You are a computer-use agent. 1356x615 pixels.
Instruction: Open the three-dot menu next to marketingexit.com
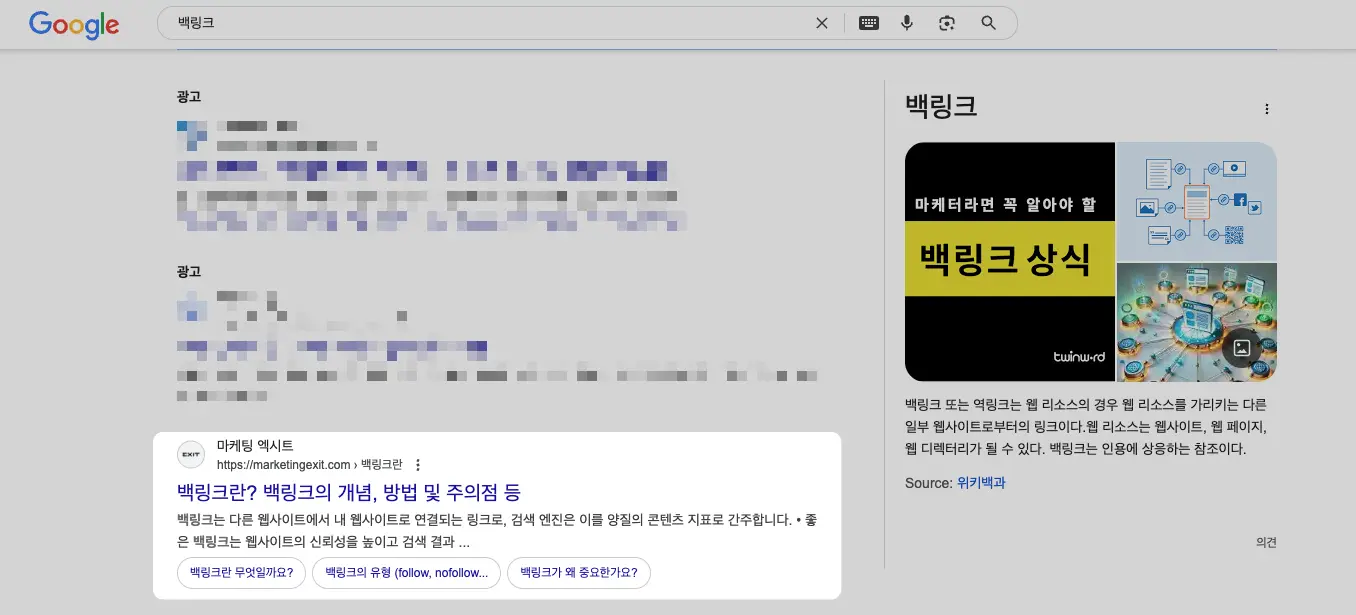coord(418,464)
